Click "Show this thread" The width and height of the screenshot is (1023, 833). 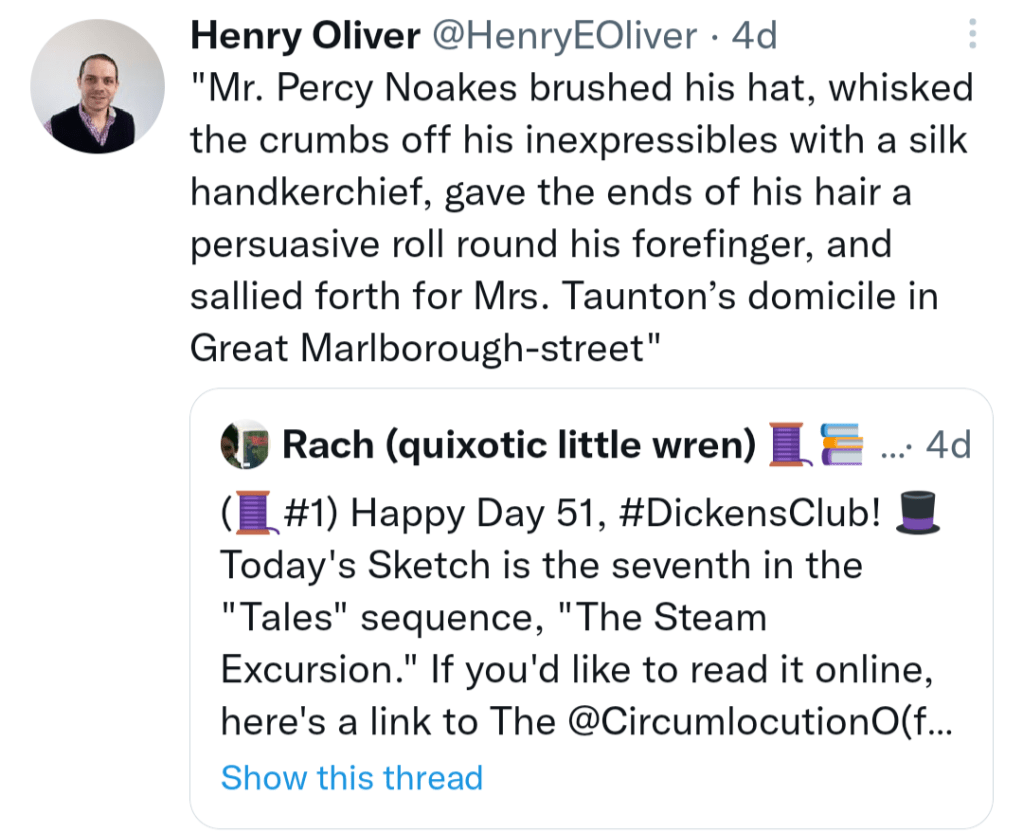tap(351, 777)
